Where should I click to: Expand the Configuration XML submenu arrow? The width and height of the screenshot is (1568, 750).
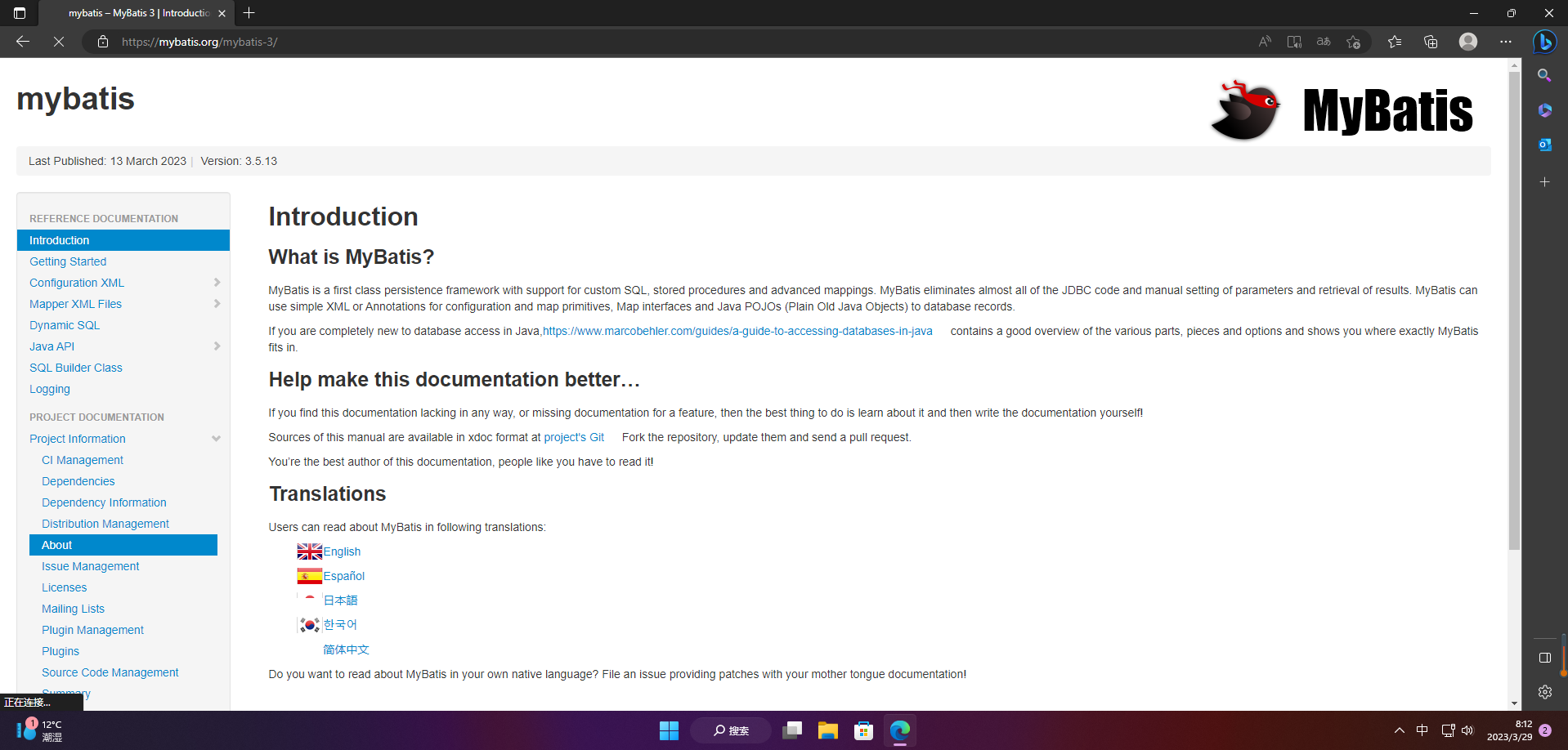coord(217,283)
